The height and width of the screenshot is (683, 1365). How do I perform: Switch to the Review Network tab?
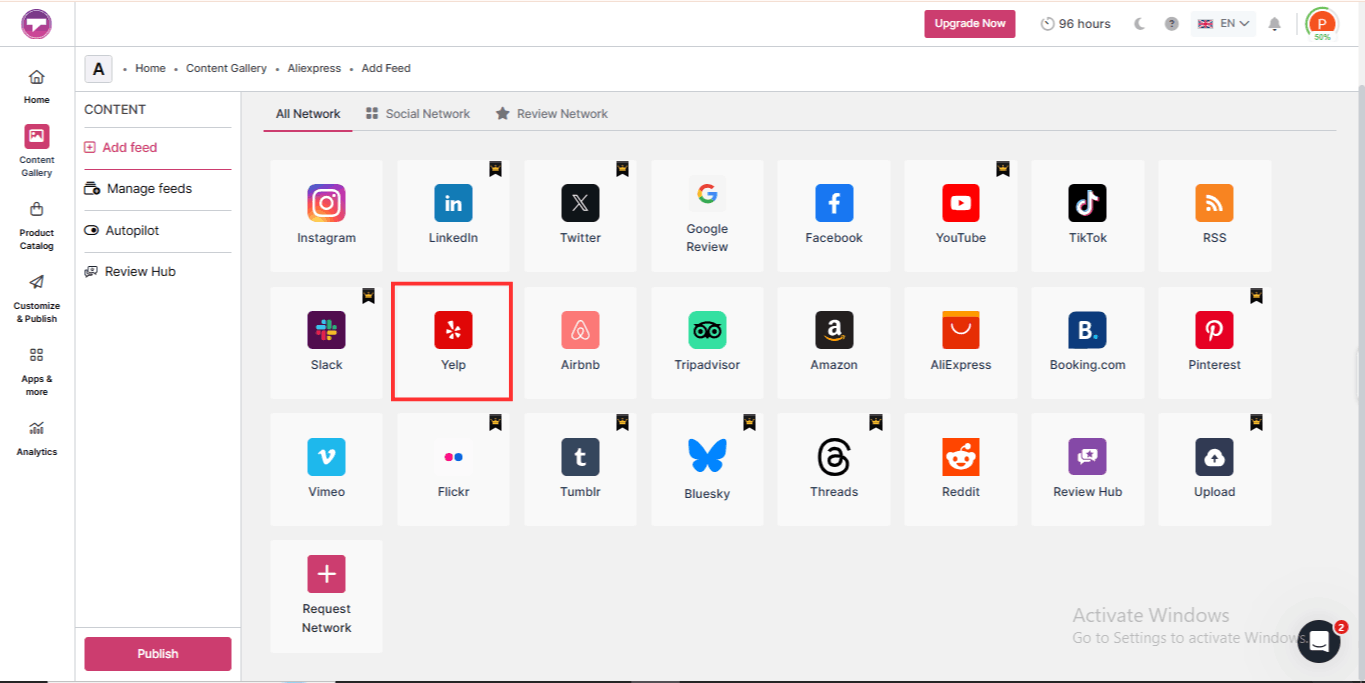pos(552,114)
